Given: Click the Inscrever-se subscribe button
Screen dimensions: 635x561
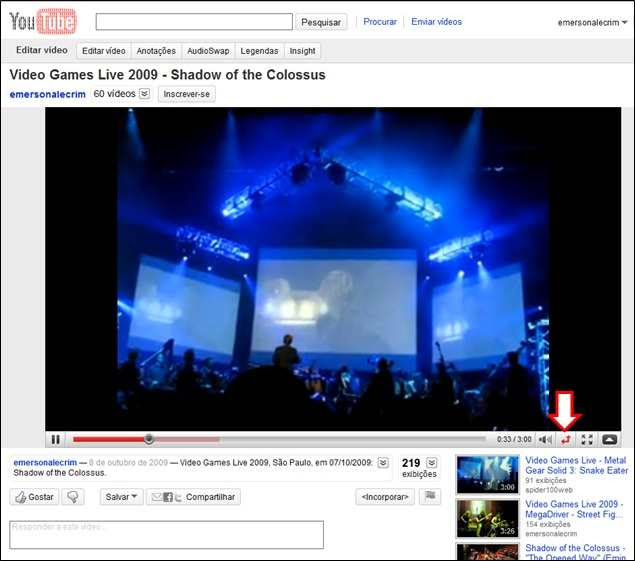Looking at the screenshot, I should 187,94.
